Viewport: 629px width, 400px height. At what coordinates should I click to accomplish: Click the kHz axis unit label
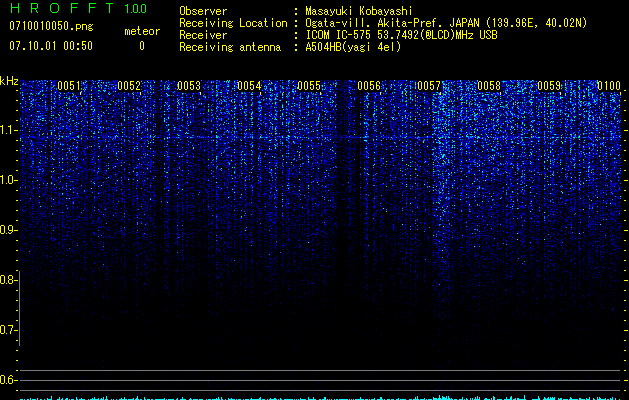[x=9, y=81]
